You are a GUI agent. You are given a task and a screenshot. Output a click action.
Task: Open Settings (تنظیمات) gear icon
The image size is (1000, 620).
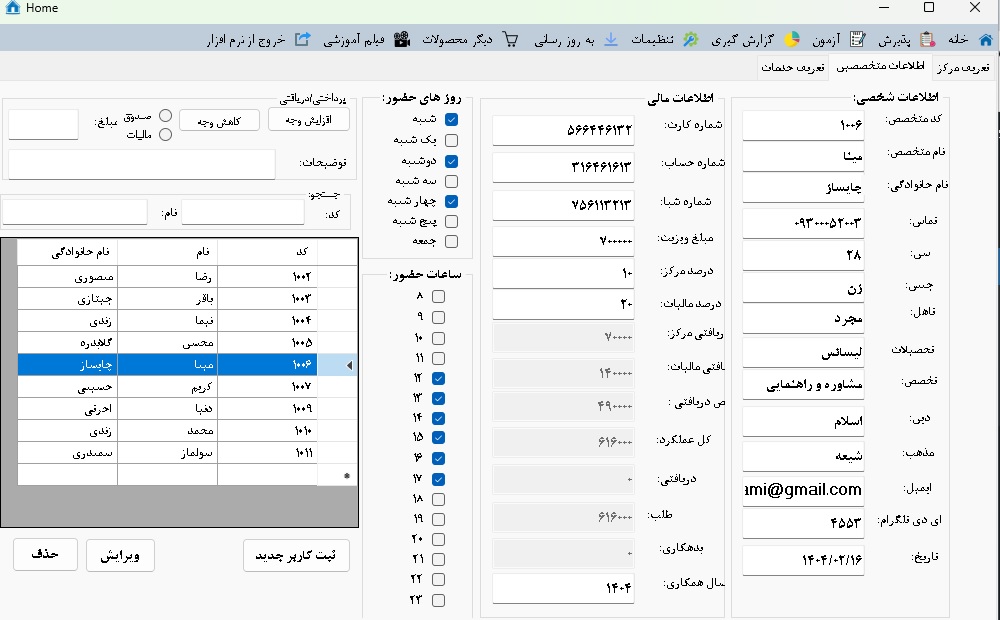(690, 40)
